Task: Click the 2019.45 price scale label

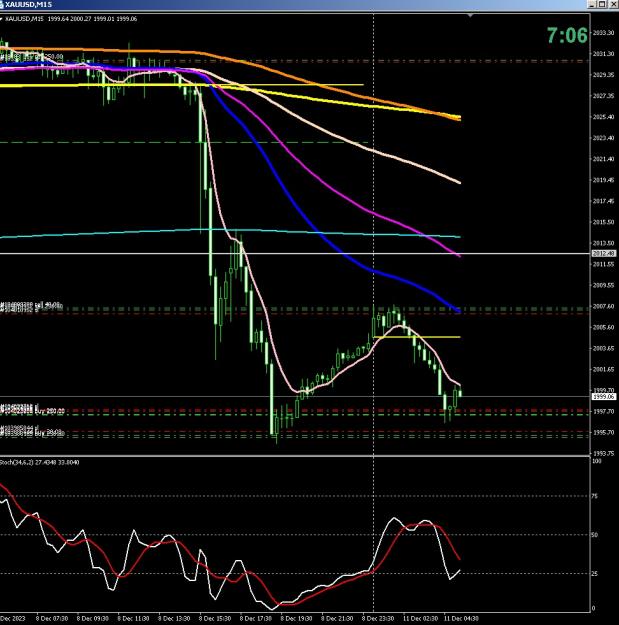Action: (603, 180)
